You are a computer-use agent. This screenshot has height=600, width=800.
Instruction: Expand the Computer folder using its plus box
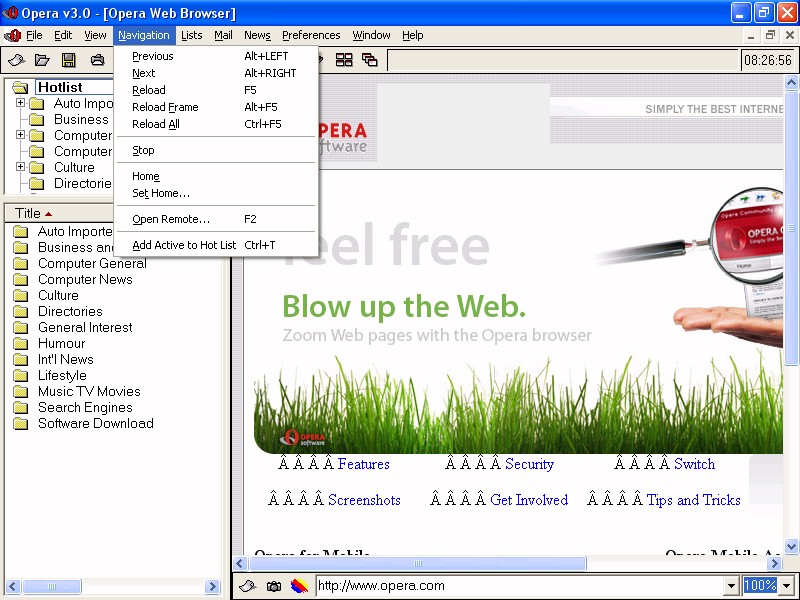pyautogui.click(x=20, y=135)
